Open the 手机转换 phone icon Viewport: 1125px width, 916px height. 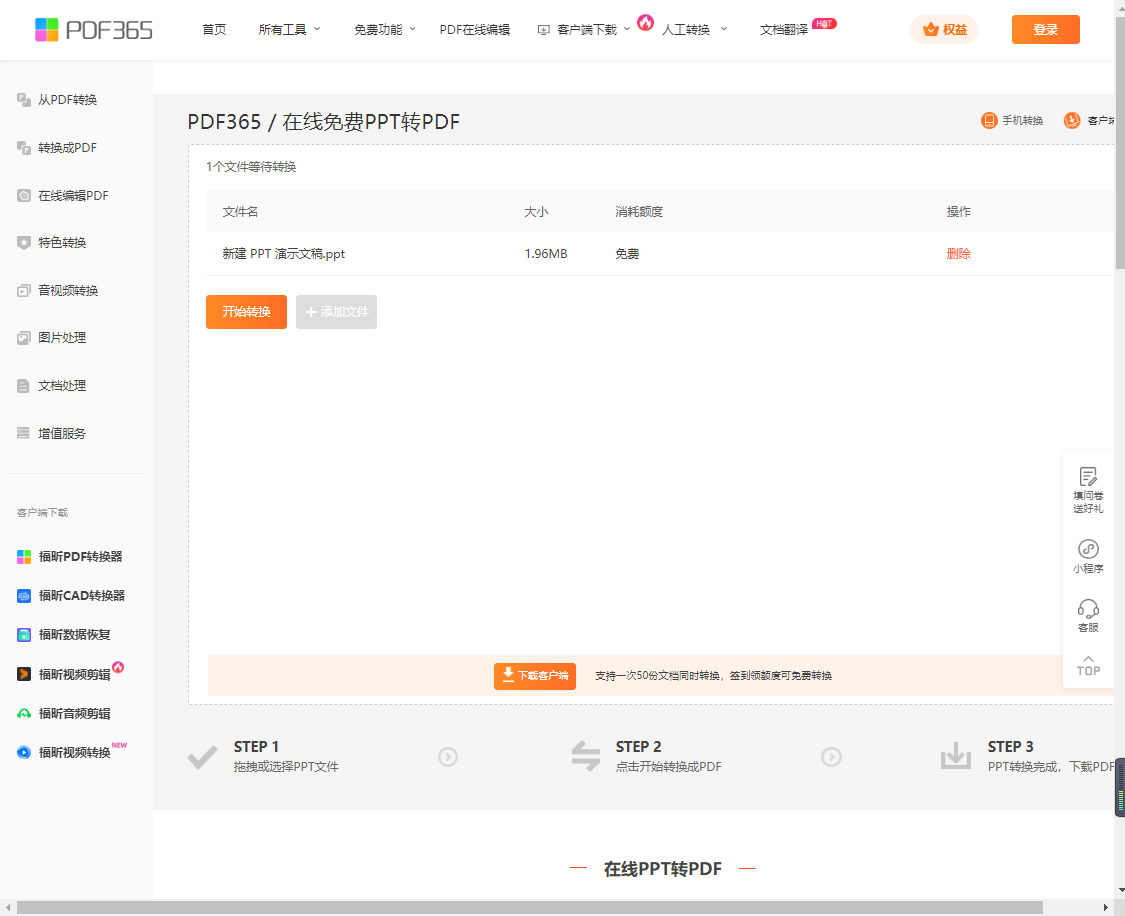[x=989, y=121]
